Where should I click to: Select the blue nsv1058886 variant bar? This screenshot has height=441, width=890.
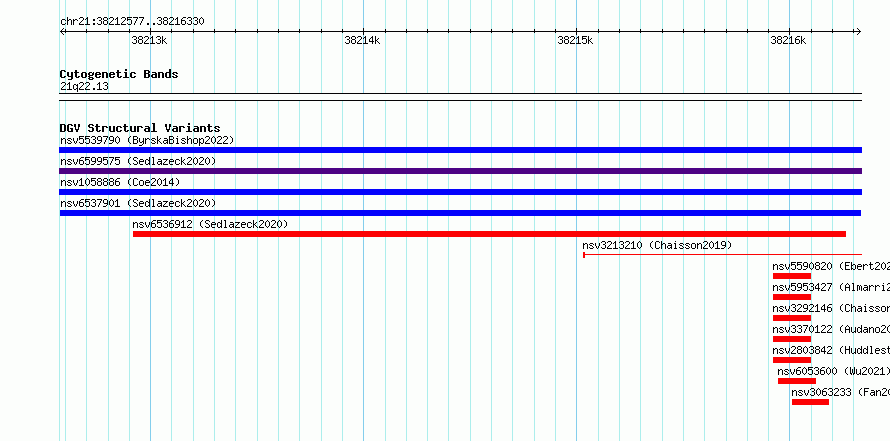[x=460, y=192]
